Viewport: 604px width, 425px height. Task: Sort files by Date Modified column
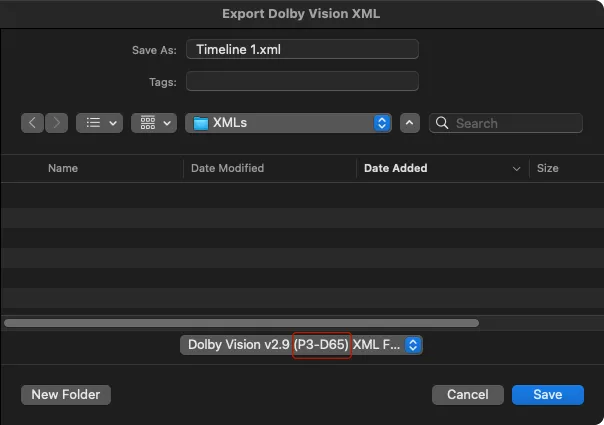(227, 168)
